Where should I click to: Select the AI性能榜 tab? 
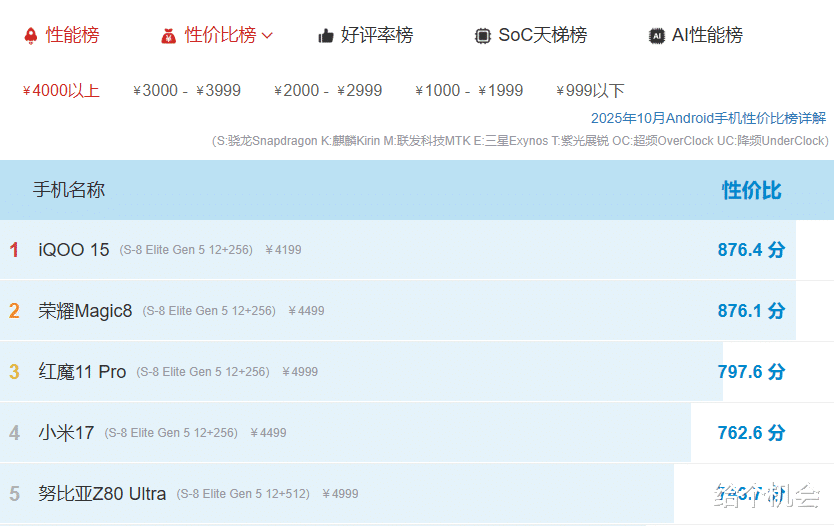click(x=707, y=35)
